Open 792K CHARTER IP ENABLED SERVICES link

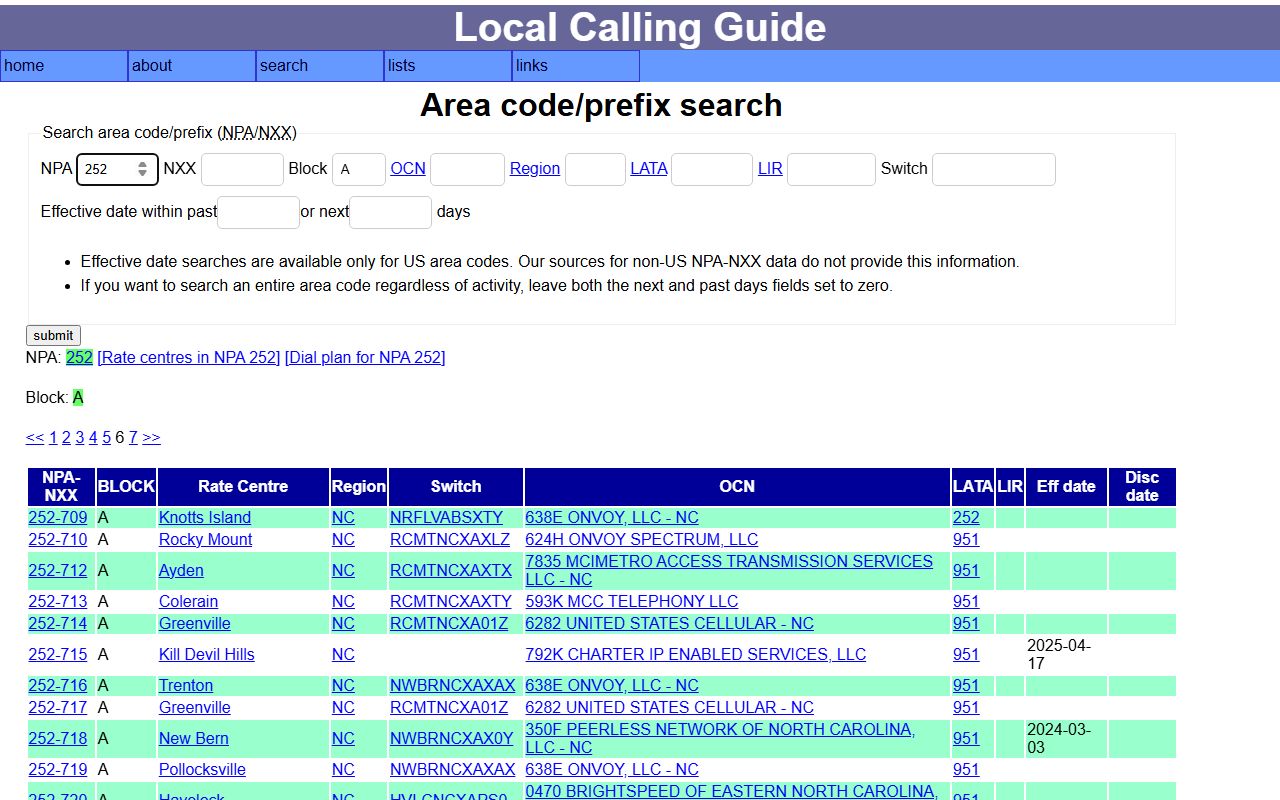point(696,655)
